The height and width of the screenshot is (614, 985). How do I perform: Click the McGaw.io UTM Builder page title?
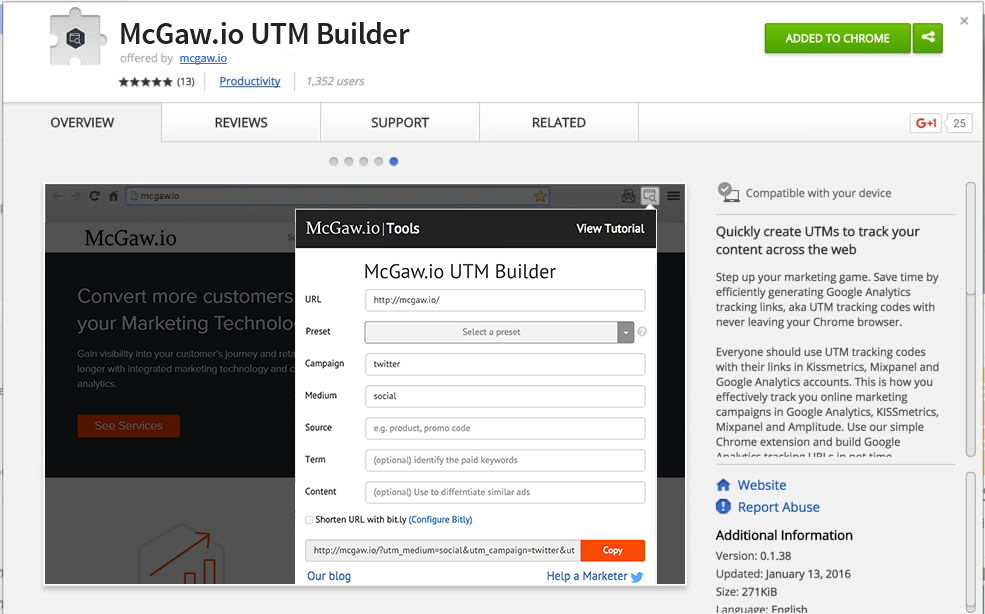[x=264, y=34]
